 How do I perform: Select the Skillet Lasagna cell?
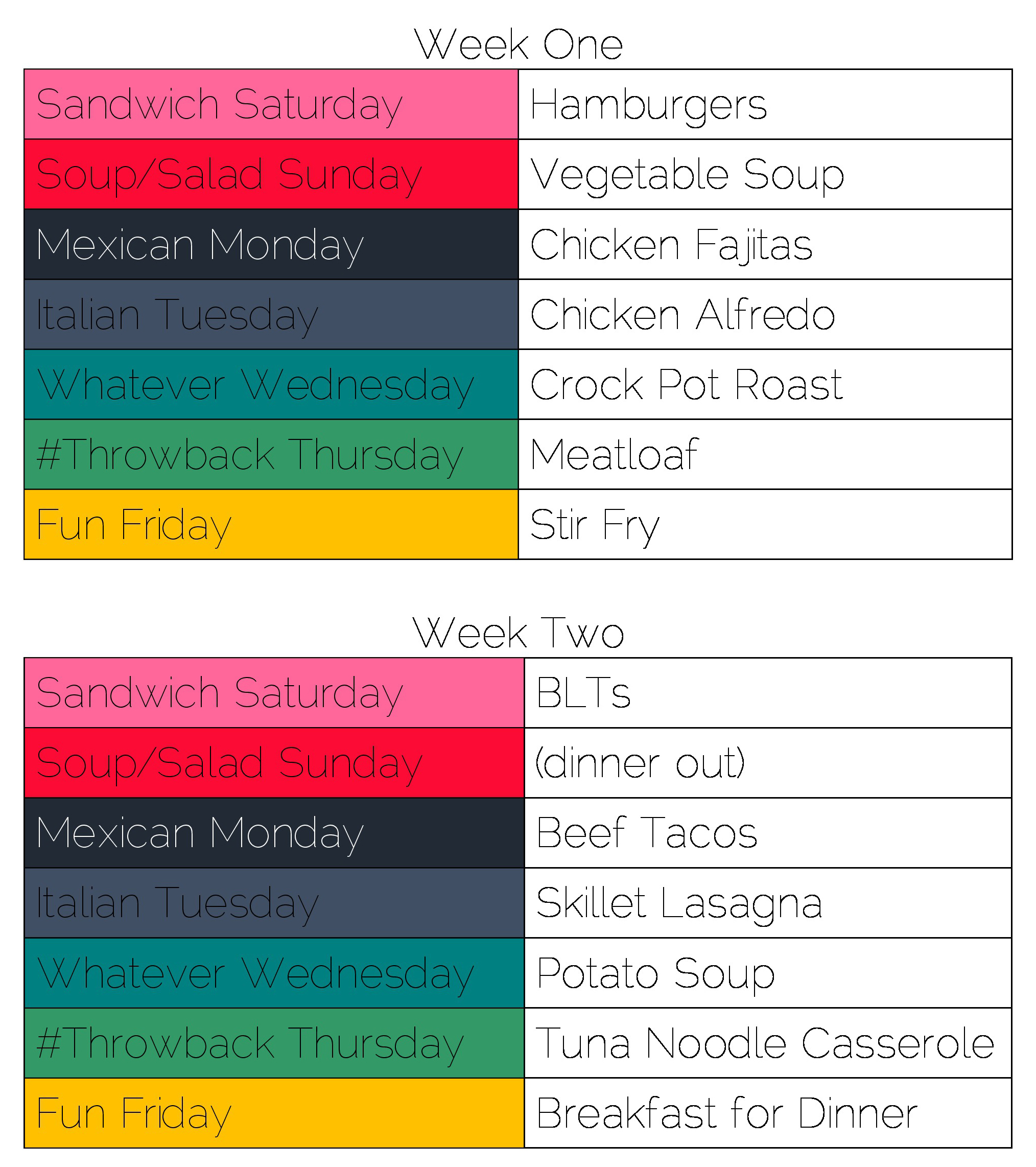click(x=767, y=903)
